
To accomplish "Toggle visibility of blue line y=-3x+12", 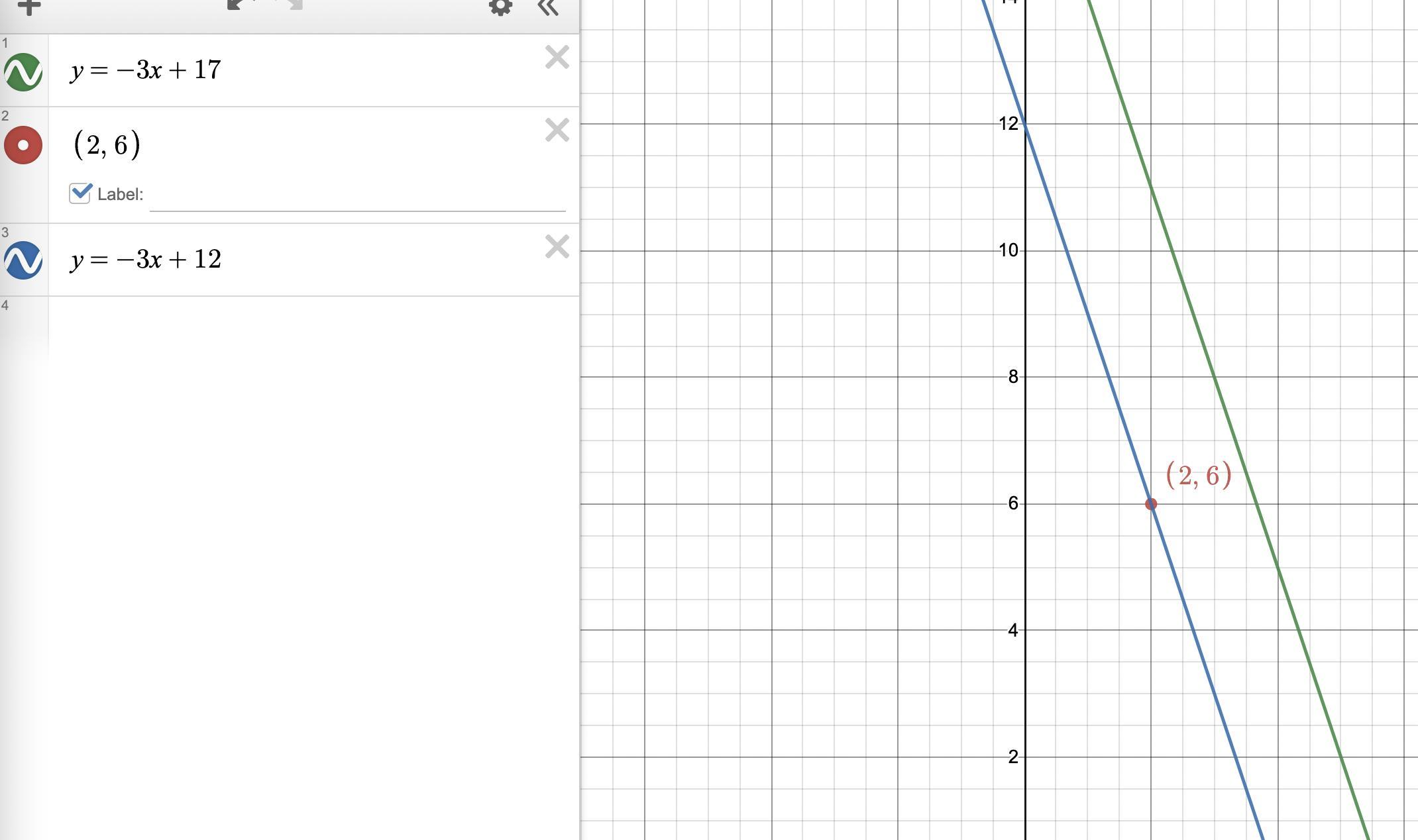I will [x=23, y=260].
